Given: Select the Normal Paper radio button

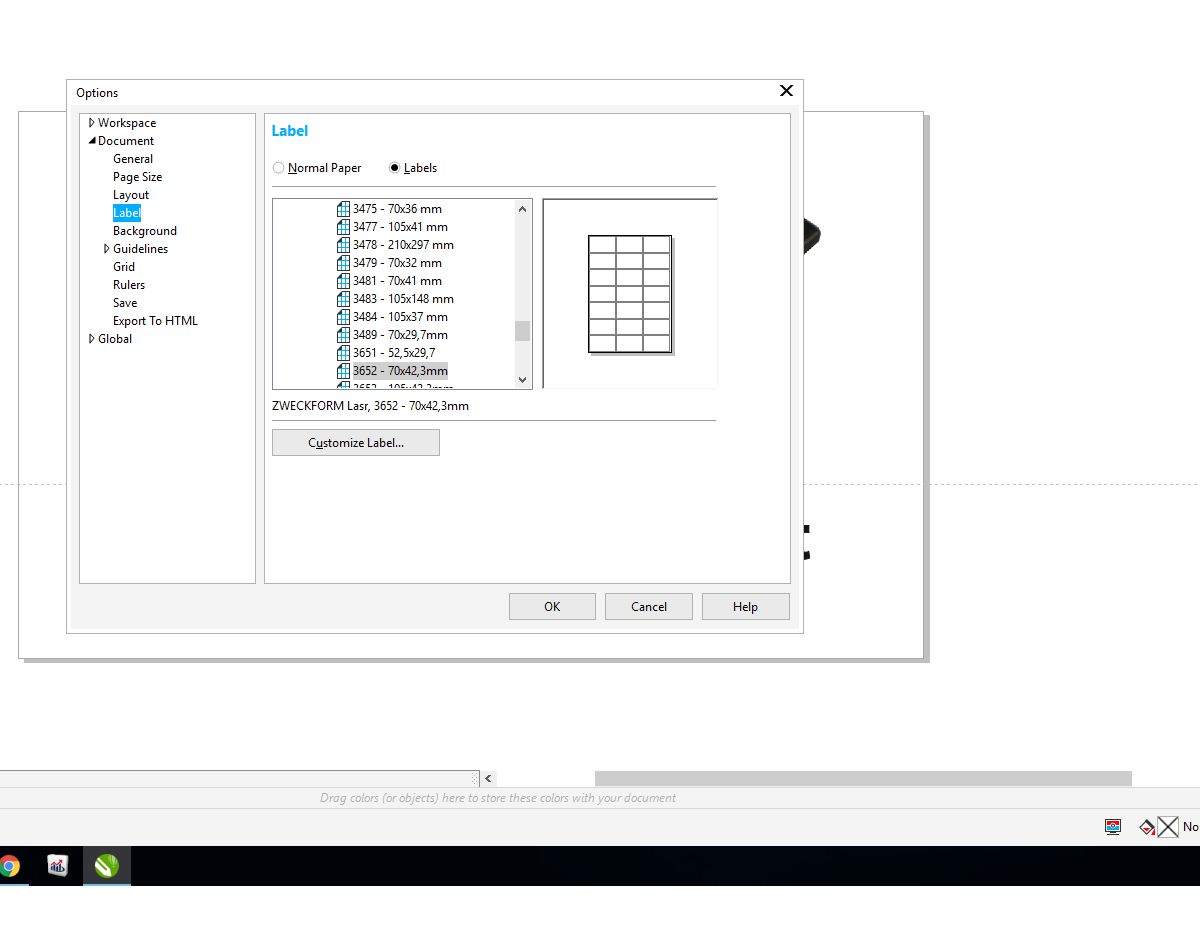Looking at the screenshot, I should [279, 168].
